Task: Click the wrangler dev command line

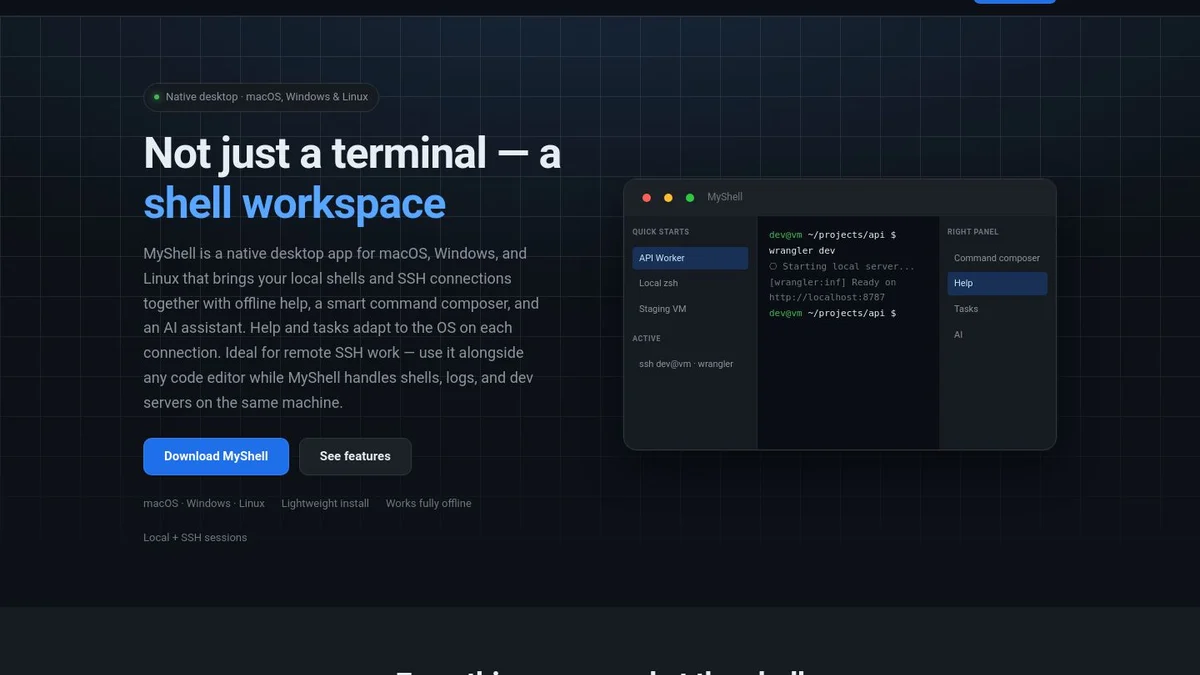Action: click(x=802, y=251)
